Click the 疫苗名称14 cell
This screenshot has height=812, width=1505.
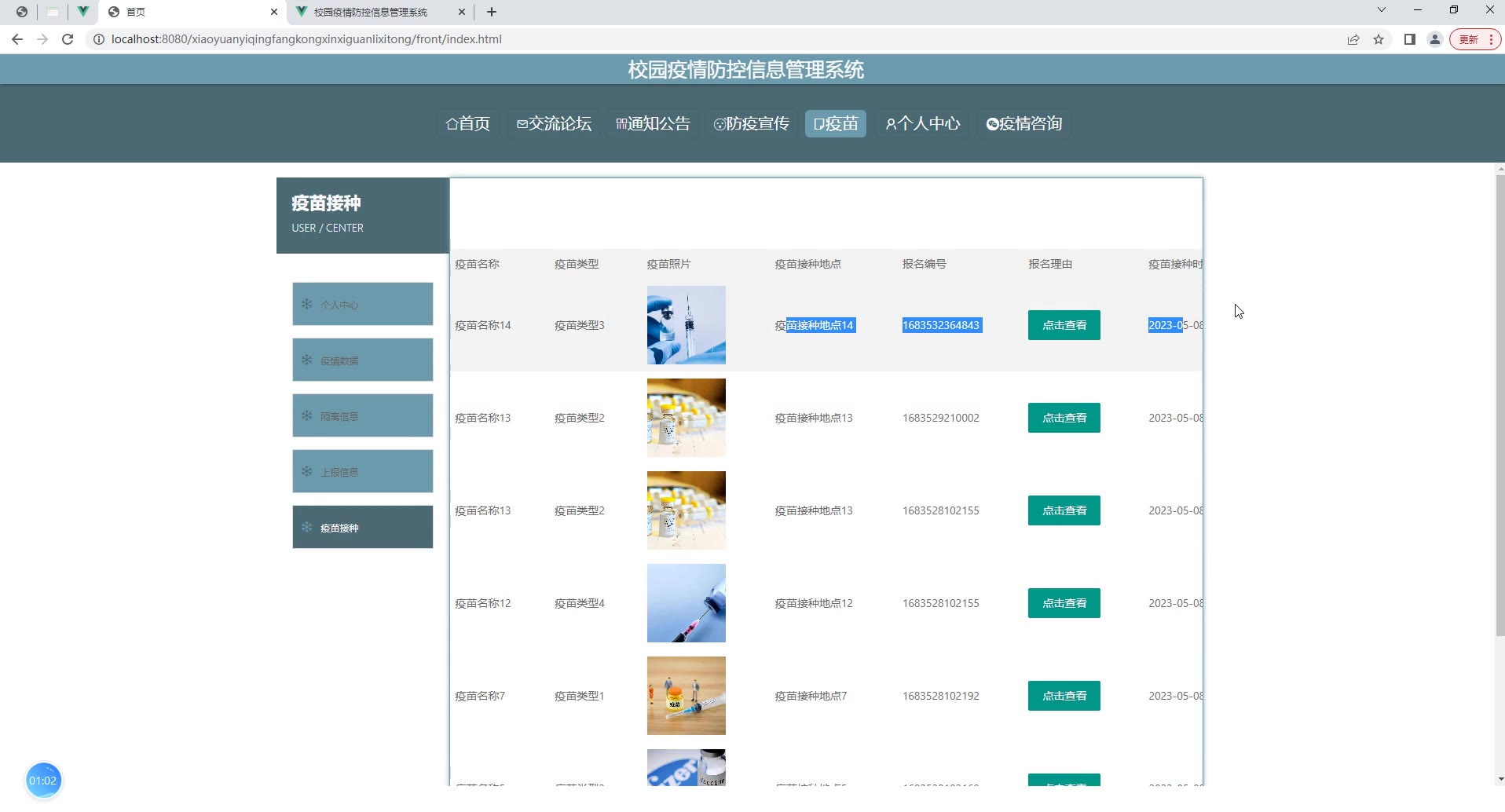[483, 325]
